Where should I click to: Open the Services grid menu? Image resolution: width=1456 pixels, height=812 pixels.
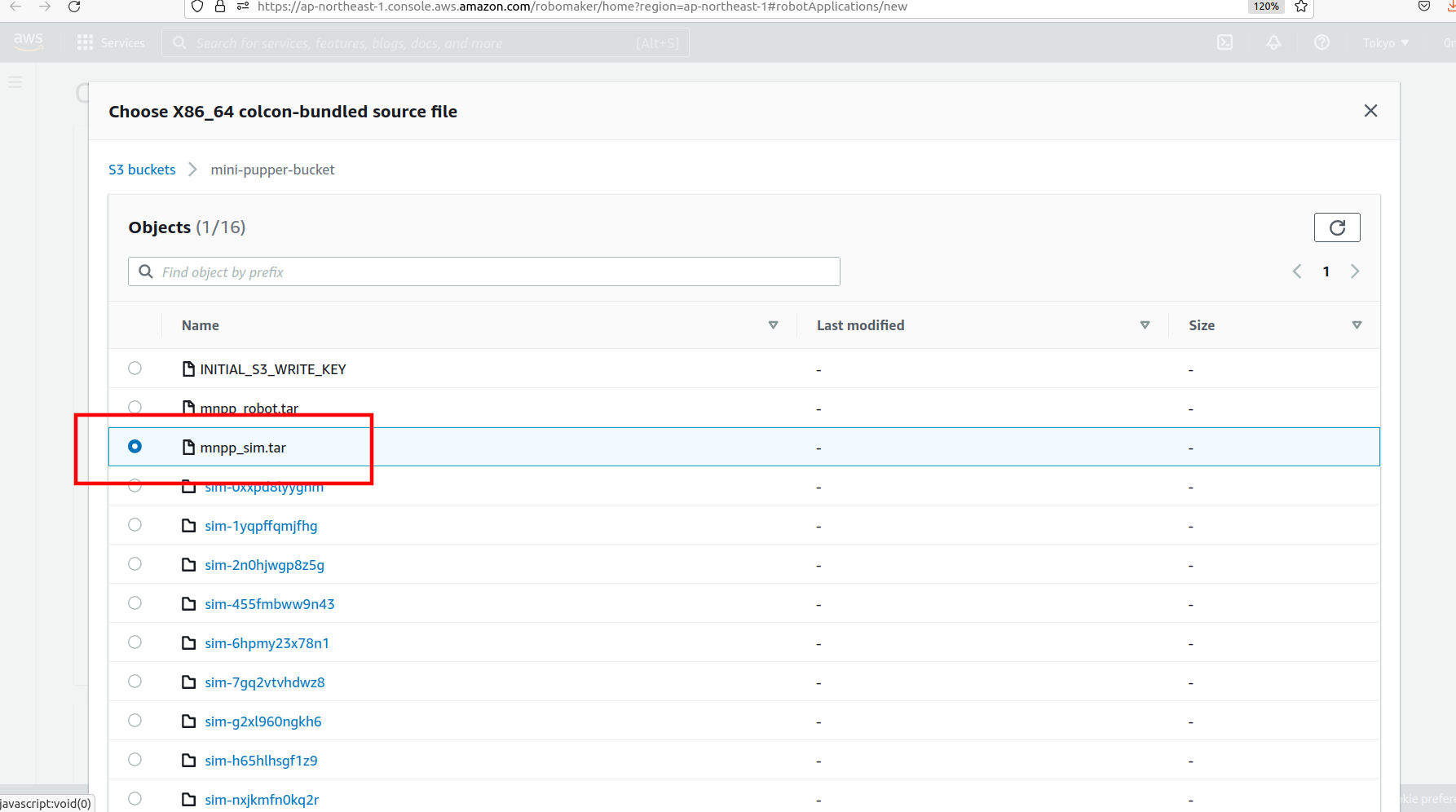(85, 42)
